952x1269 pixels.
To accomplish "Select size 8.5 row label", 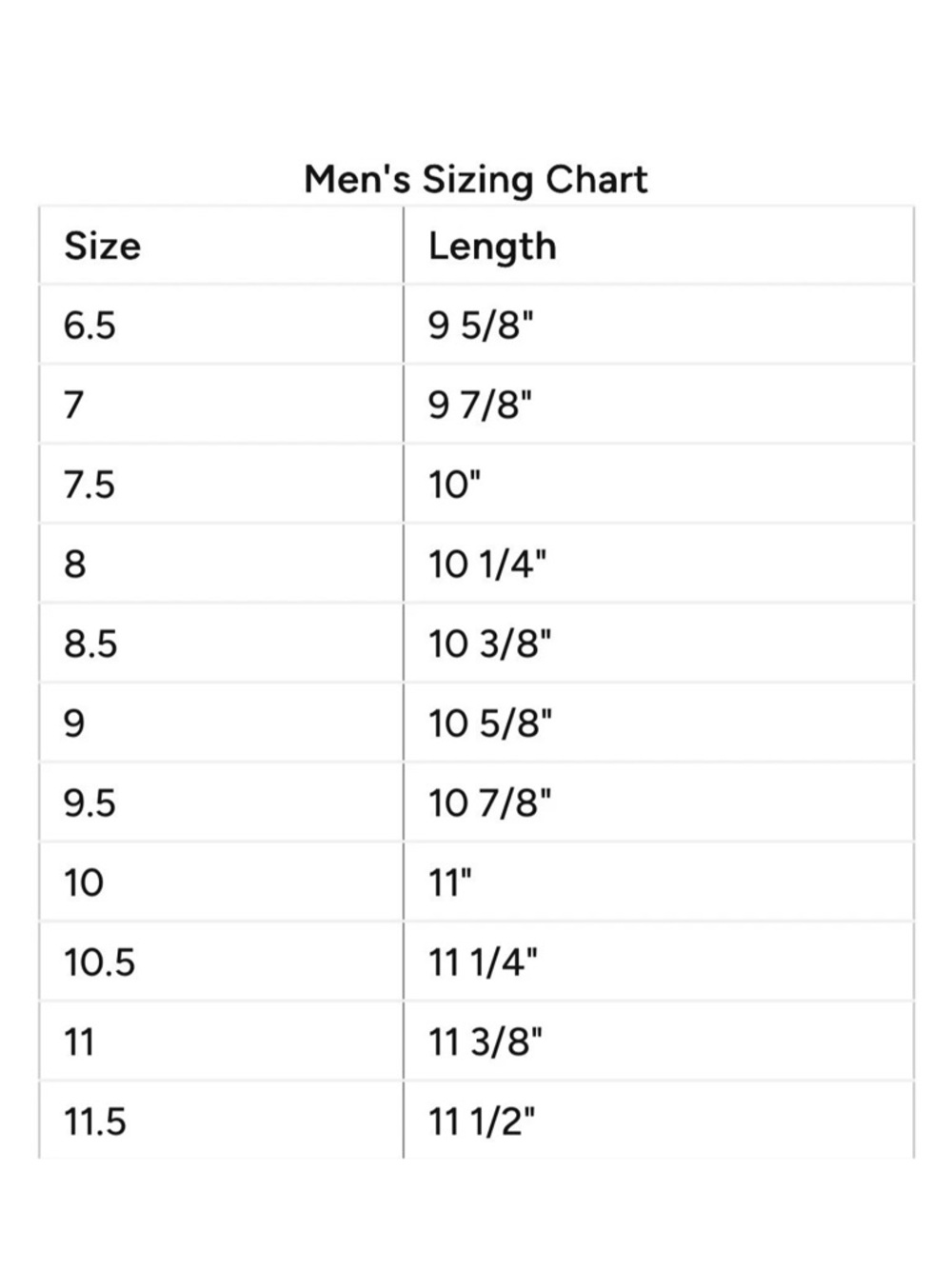I will pyautogui.click(x=90, y=644).
